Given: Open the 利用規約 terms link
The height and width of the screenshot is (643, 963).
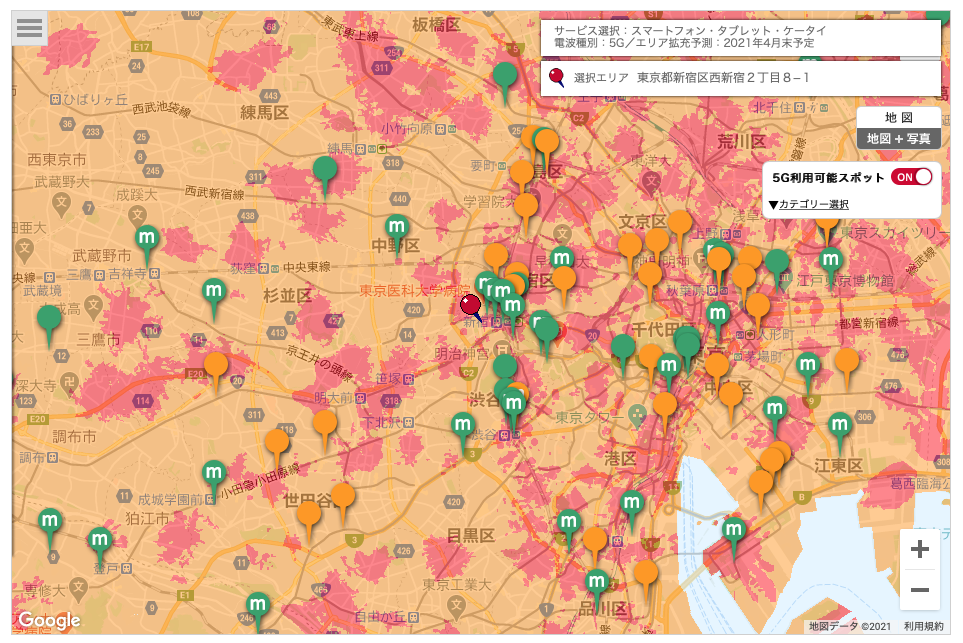Looking at the screenshot, I should click(923, 626).
